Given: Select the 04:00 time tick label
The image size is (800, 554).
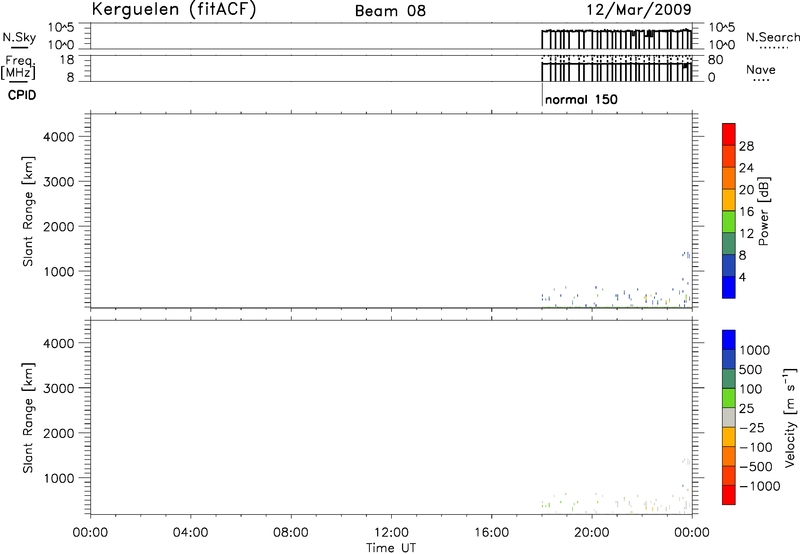Looking at the screenshot, I should 190,533.
